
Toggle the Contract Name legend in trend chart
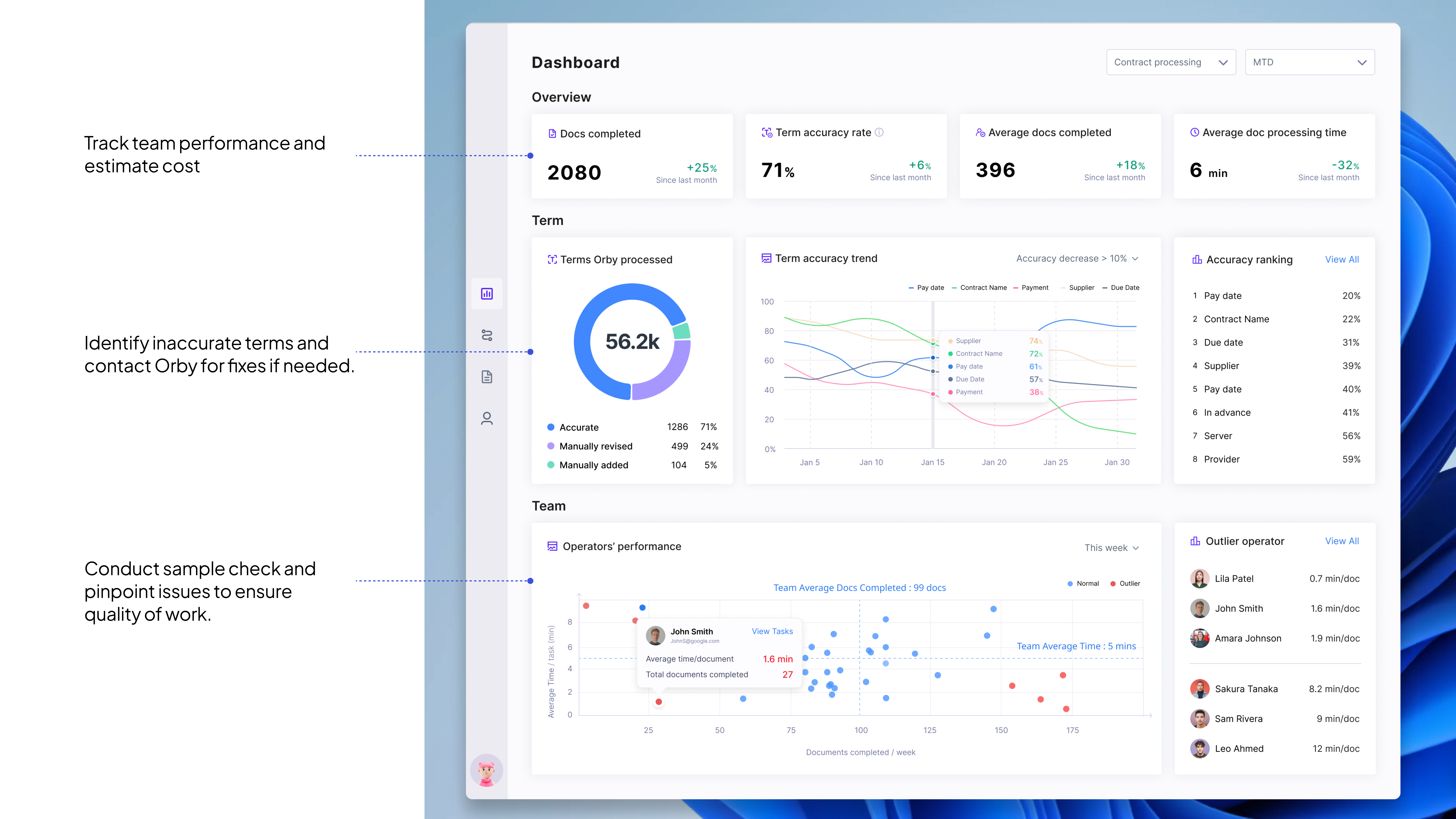(x=979, y=288)
